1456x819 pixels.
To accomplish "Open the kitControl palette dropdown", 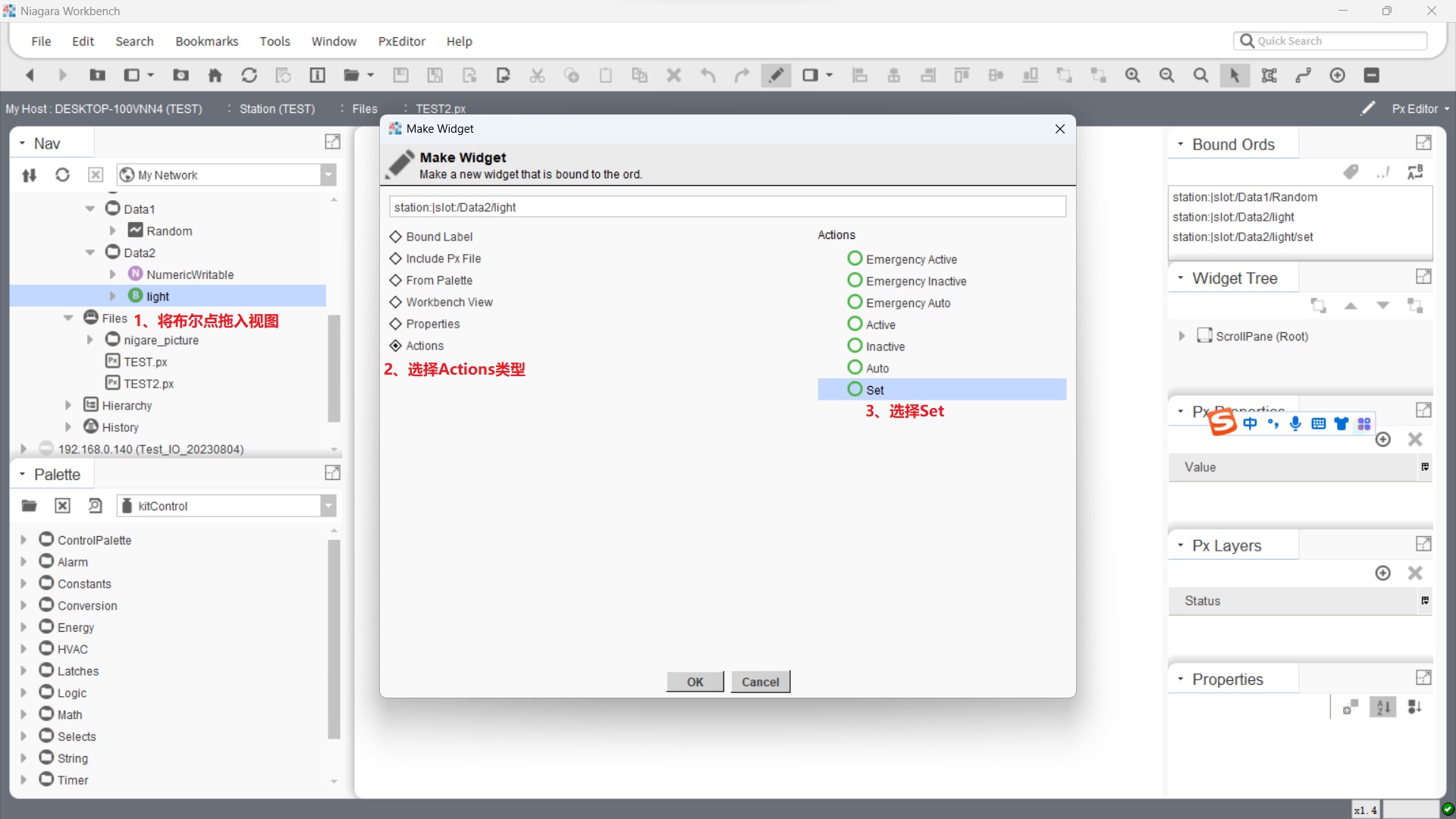I will click(x=328, y=506).
